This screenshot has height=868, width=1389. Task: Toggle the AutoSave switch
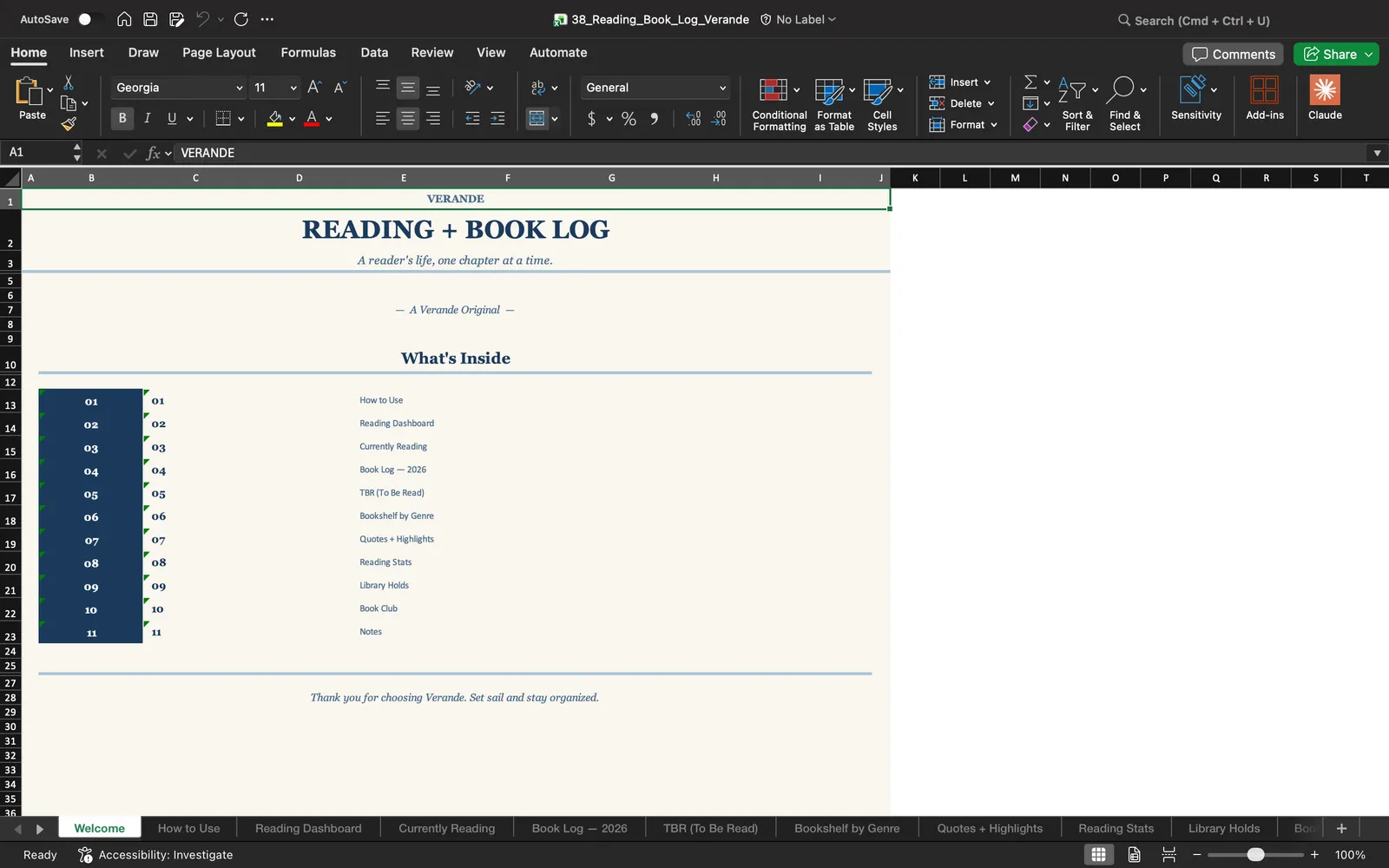pos(89,19)
